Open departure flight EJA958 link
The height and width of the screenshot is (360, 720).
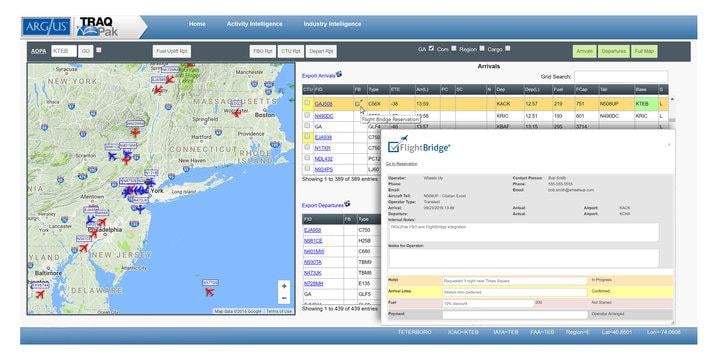point(313,230)
